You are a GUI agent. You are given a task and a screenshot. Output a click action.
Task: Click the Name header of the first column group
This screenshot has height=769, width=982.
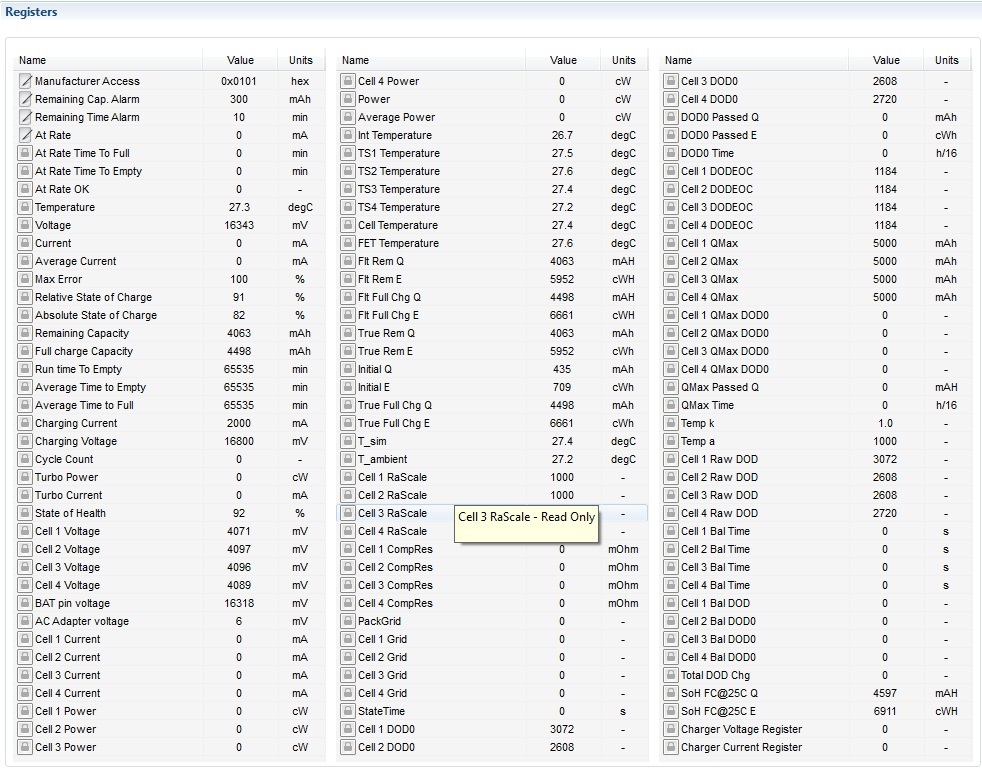pyautogui.click(x=33, y=60)
